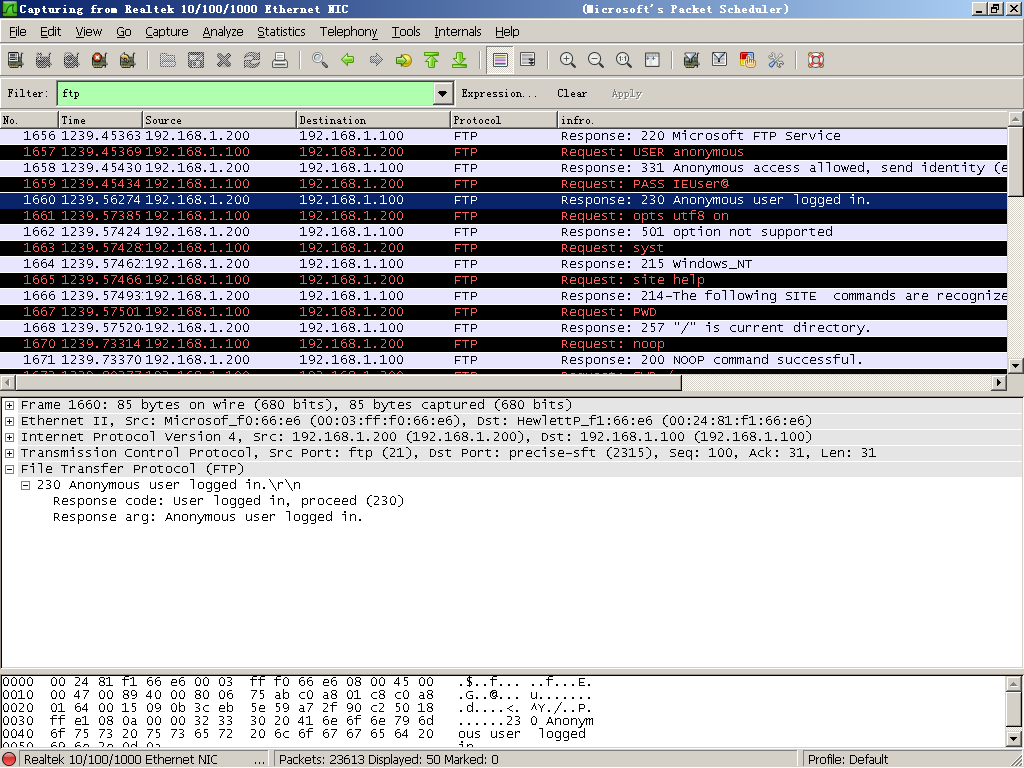This screenshot has height=768, width=1024.
Task: Edit display filters icon
Action: (720, 60)
